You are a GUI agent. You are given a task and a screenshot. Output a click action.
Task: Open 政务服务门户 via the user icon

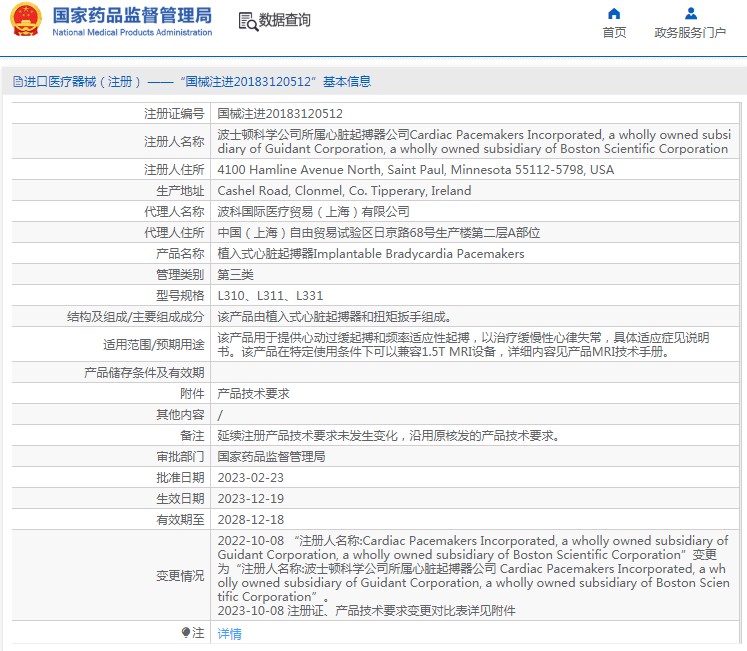pos(691,13)
